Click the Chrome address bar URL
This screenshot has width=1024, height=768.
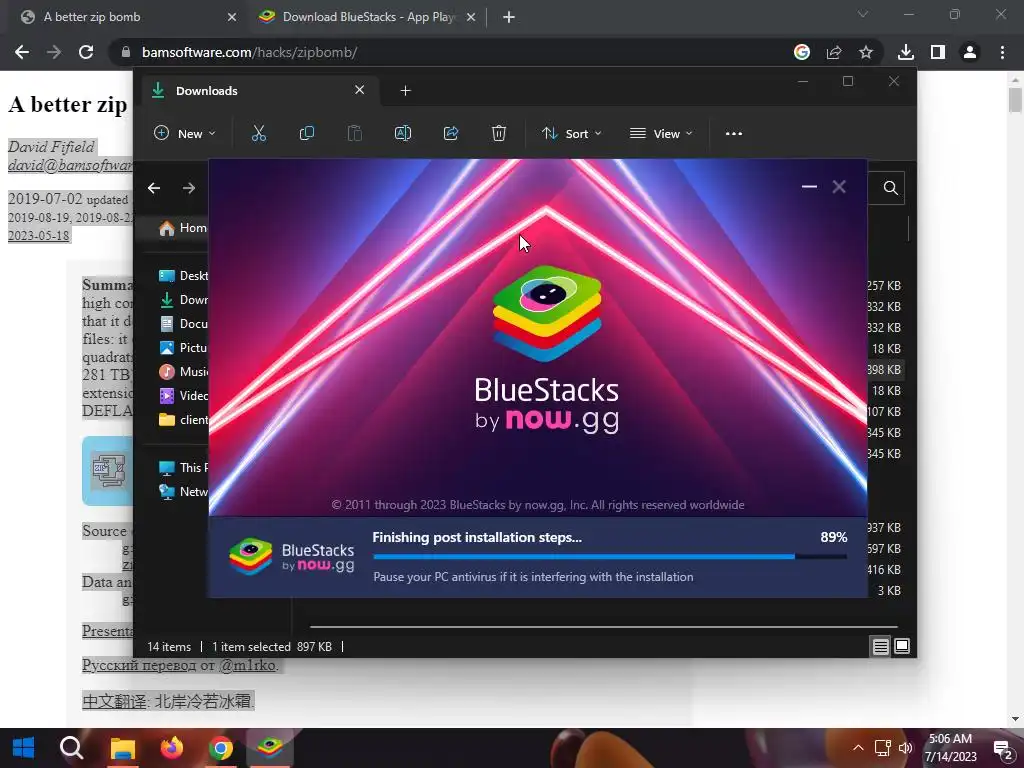(249, 52)
